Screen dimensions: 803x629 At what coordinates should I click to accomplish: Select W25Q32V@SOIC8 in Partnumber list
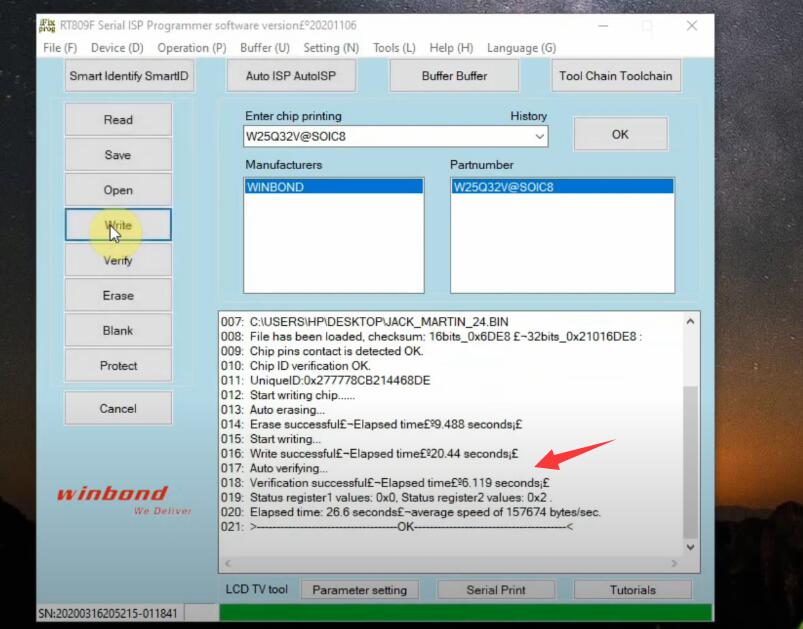pos(562,187)
